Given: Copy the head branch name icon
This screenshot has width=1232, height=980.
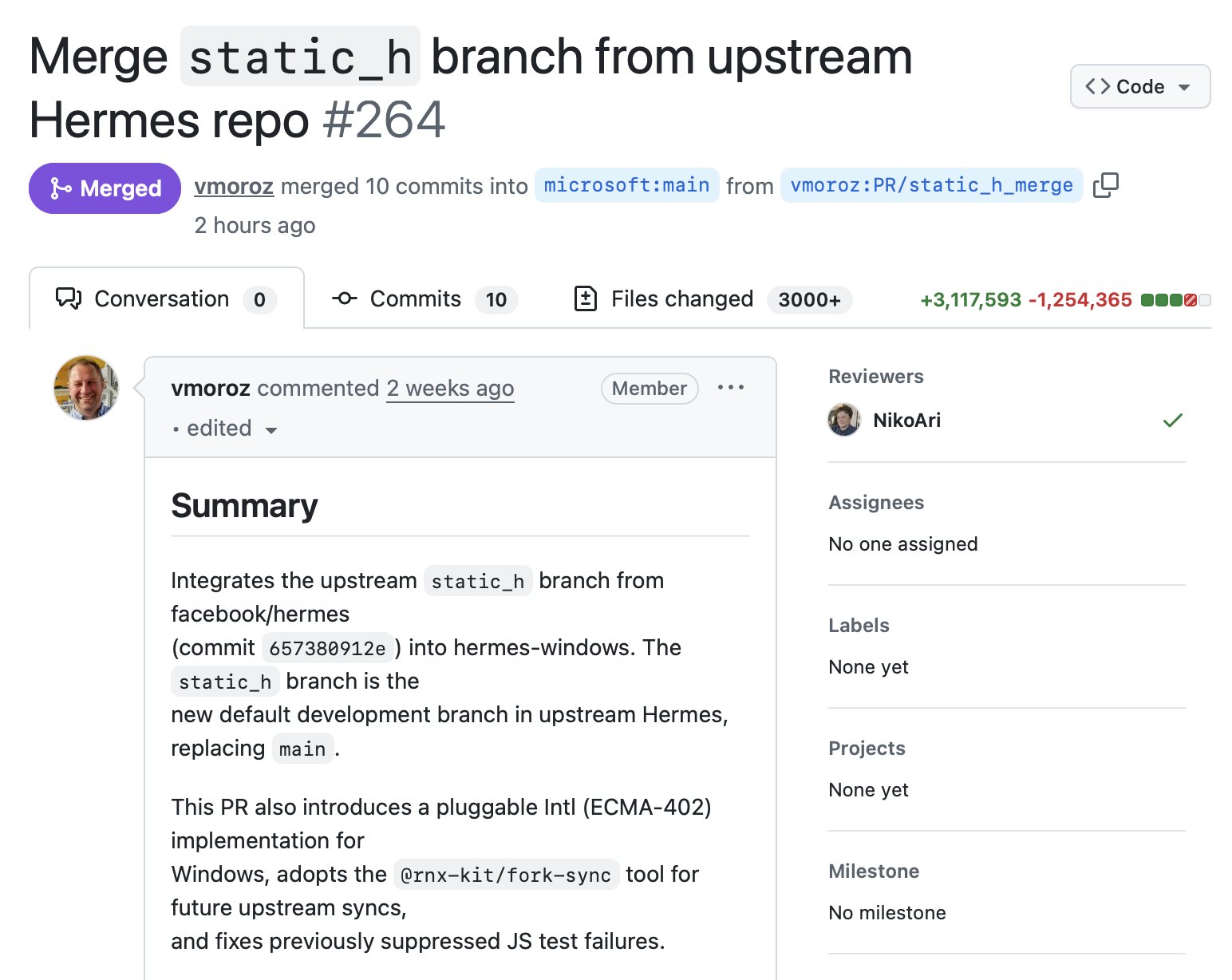Looking at the screenshot, I should coord(1105,185).
